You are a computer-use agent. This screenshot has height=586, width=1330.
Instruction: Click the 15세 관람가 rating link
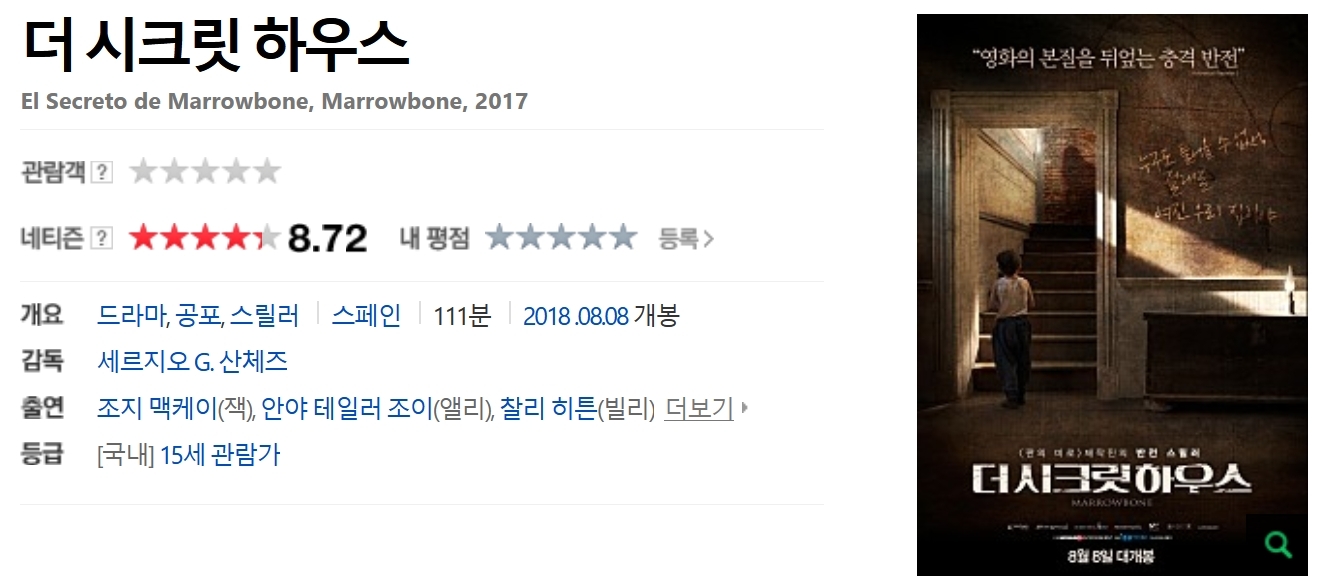pyautogui.click(x=220, y=455)
